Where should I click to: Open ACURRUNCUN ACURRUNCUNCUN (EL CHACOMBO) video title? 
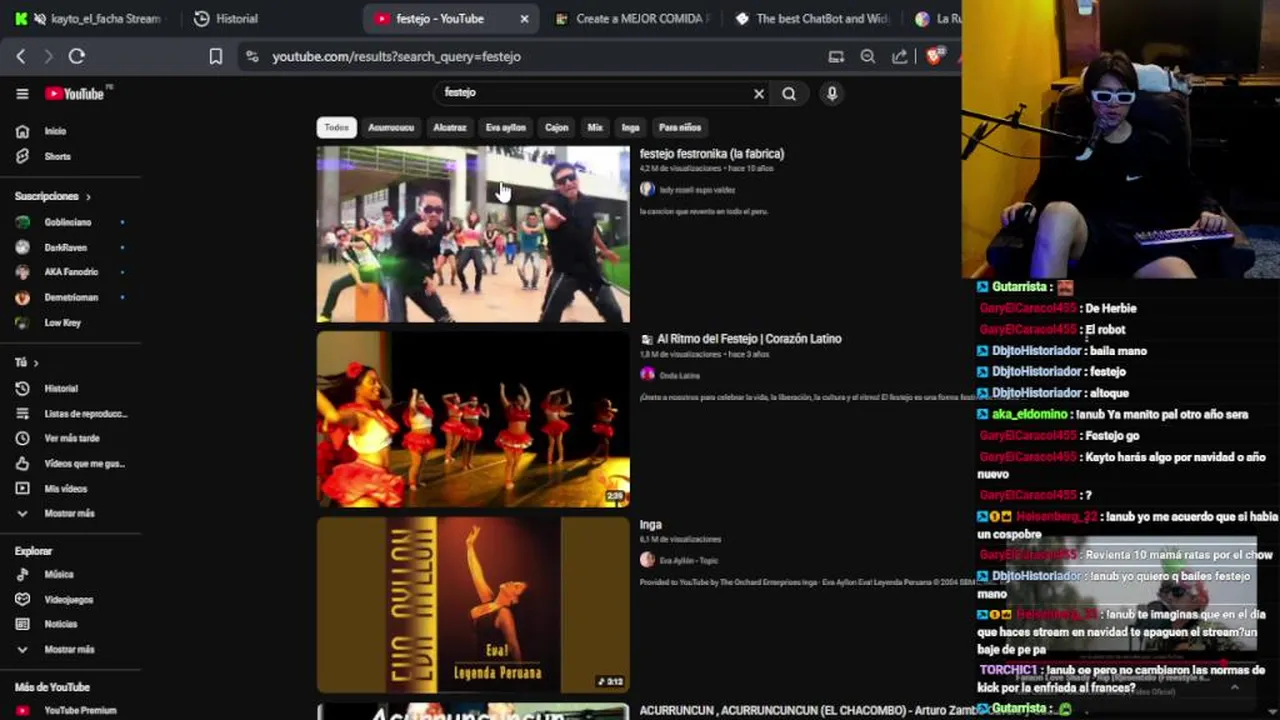coord(807,710)
